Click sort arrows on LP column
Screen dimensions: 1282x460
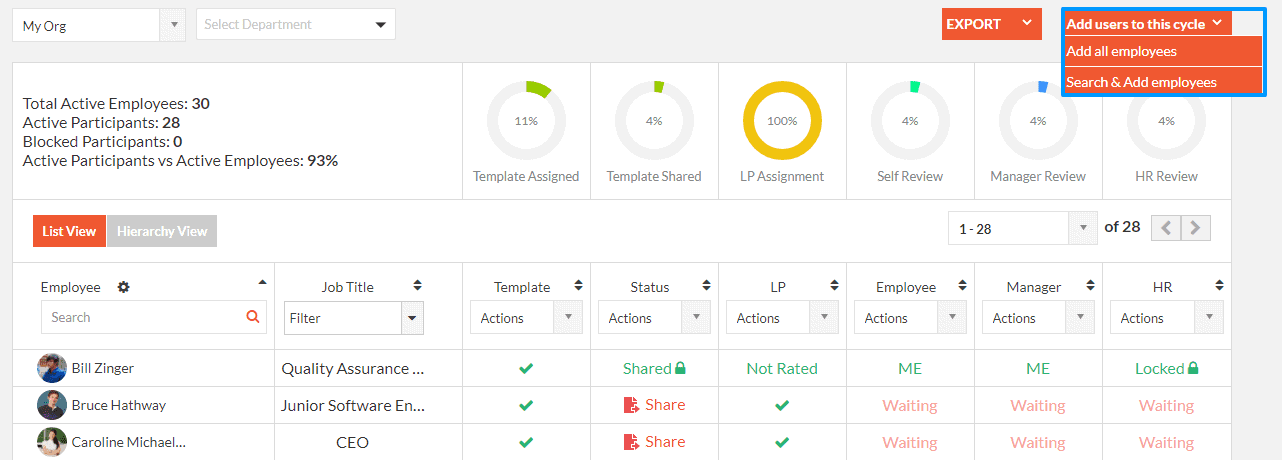(x=834, y=286)
